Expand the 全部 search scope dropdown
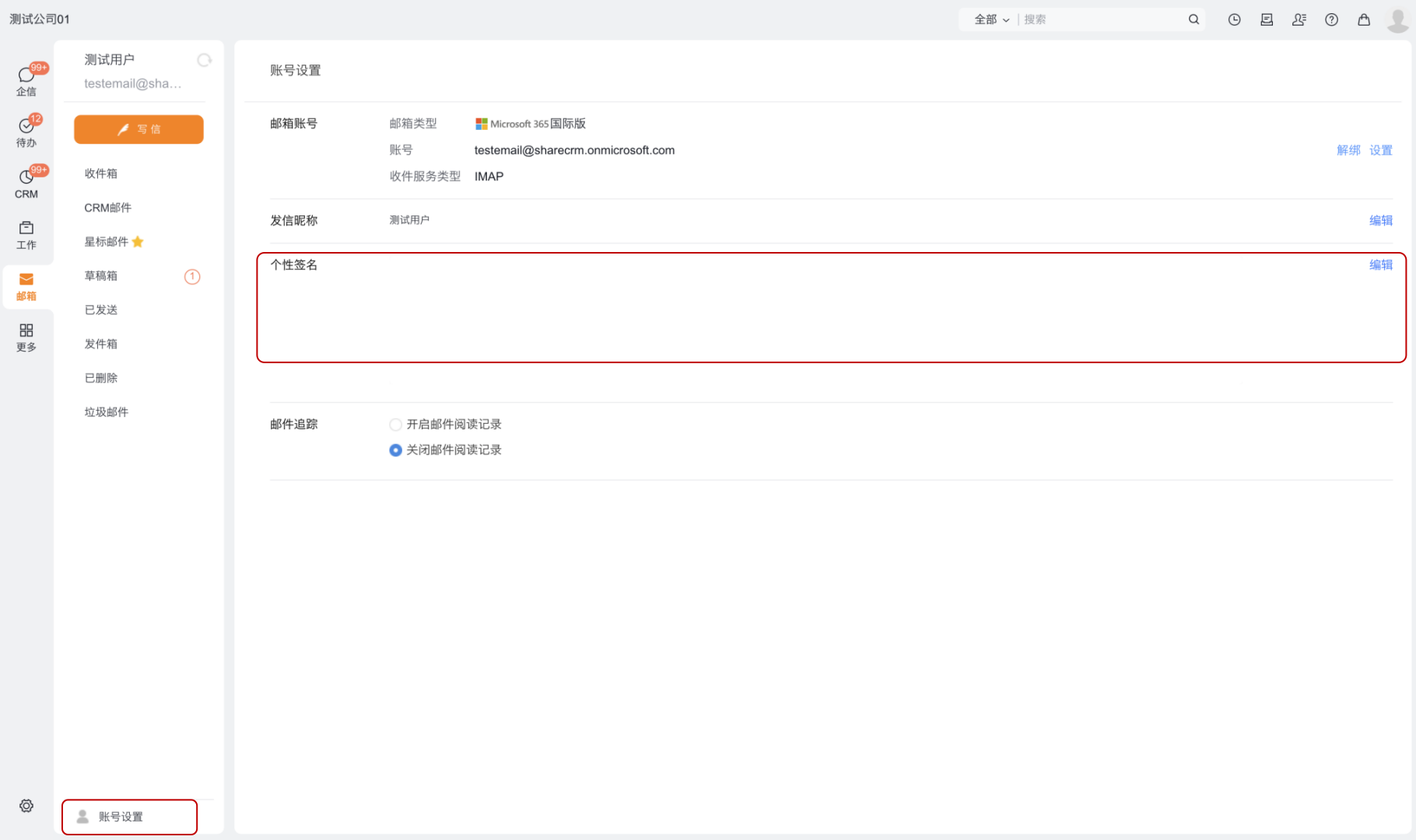This screenshot has width=1416, height=840. 991,19
